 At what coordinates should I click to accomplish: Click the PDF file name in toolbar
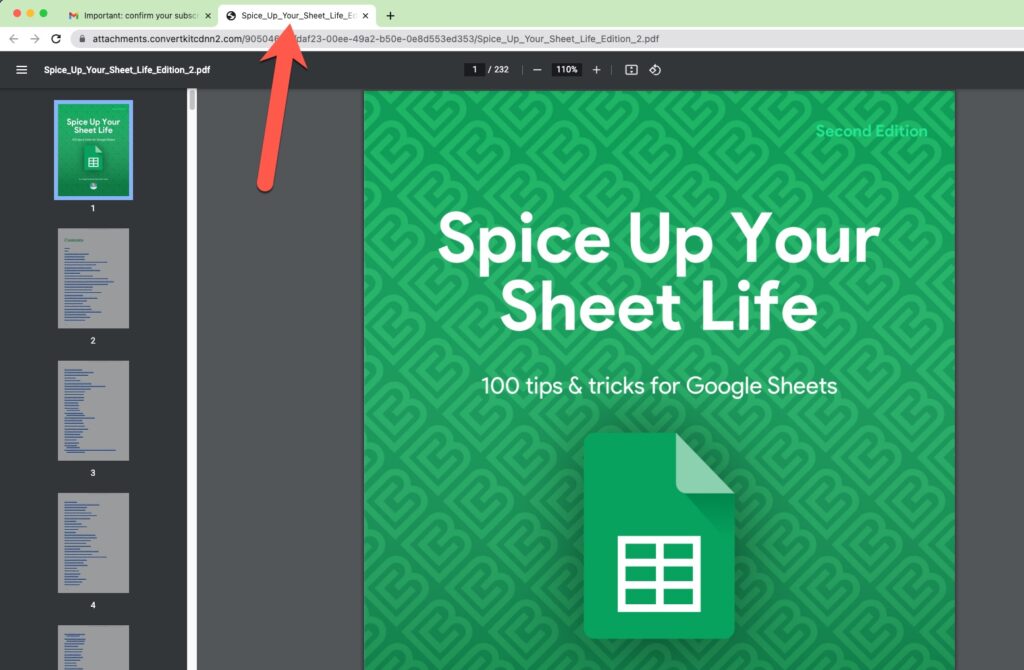pos(127,70)
